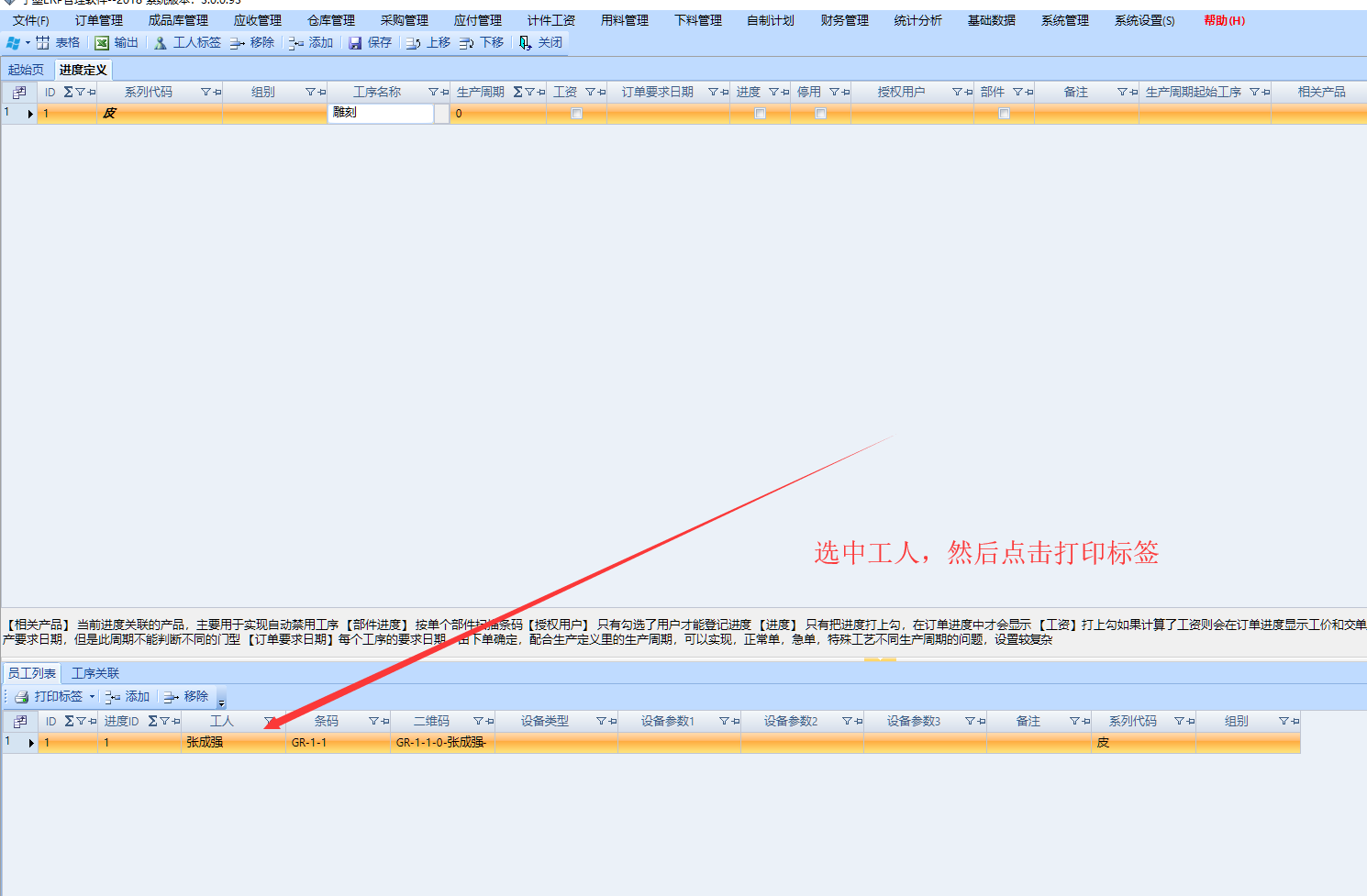1367x896 pixels.
Task: Move row down with 下移 icon
Action: tap(467, 43)
